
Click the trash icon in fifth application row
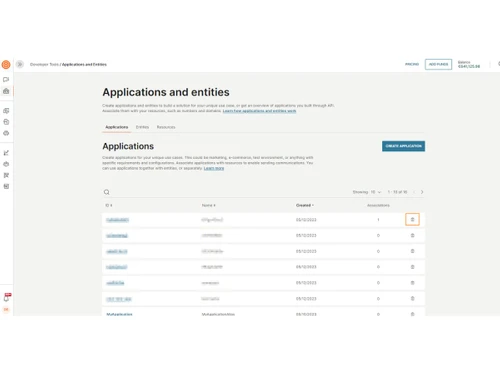(x=412, y=283)
